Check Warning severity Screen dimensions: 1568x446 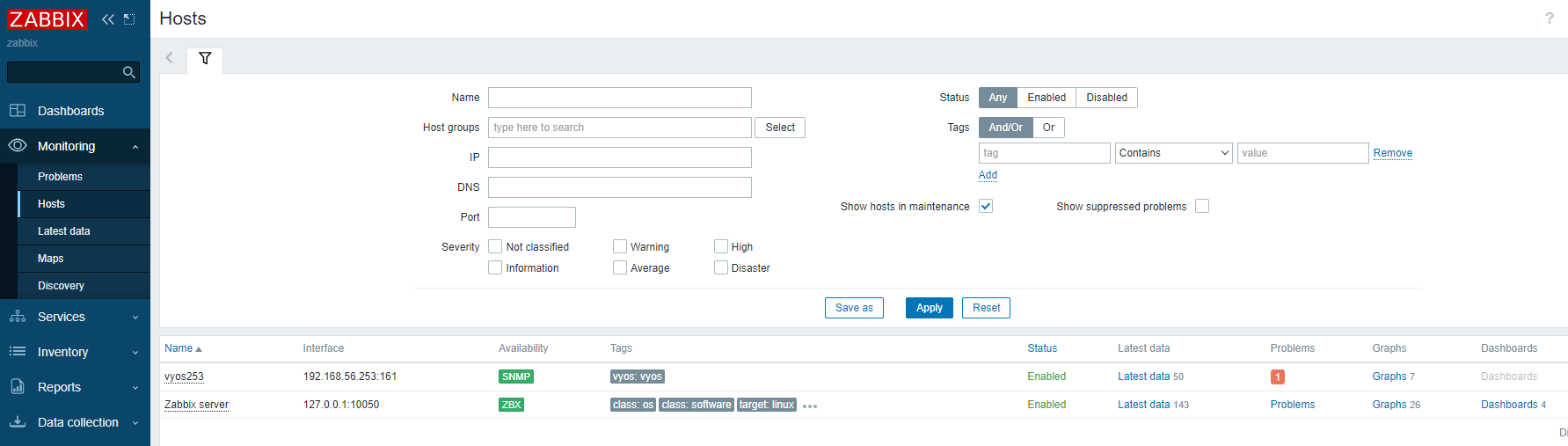coord(620,246)
